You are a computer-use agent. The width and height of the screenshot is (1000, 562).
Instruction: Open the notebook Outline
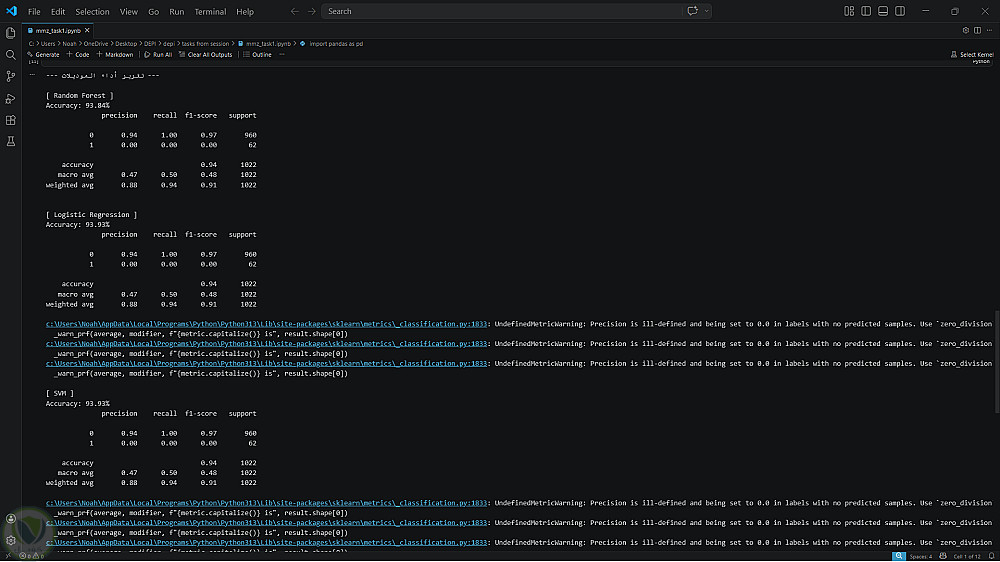tap(258, 55)
